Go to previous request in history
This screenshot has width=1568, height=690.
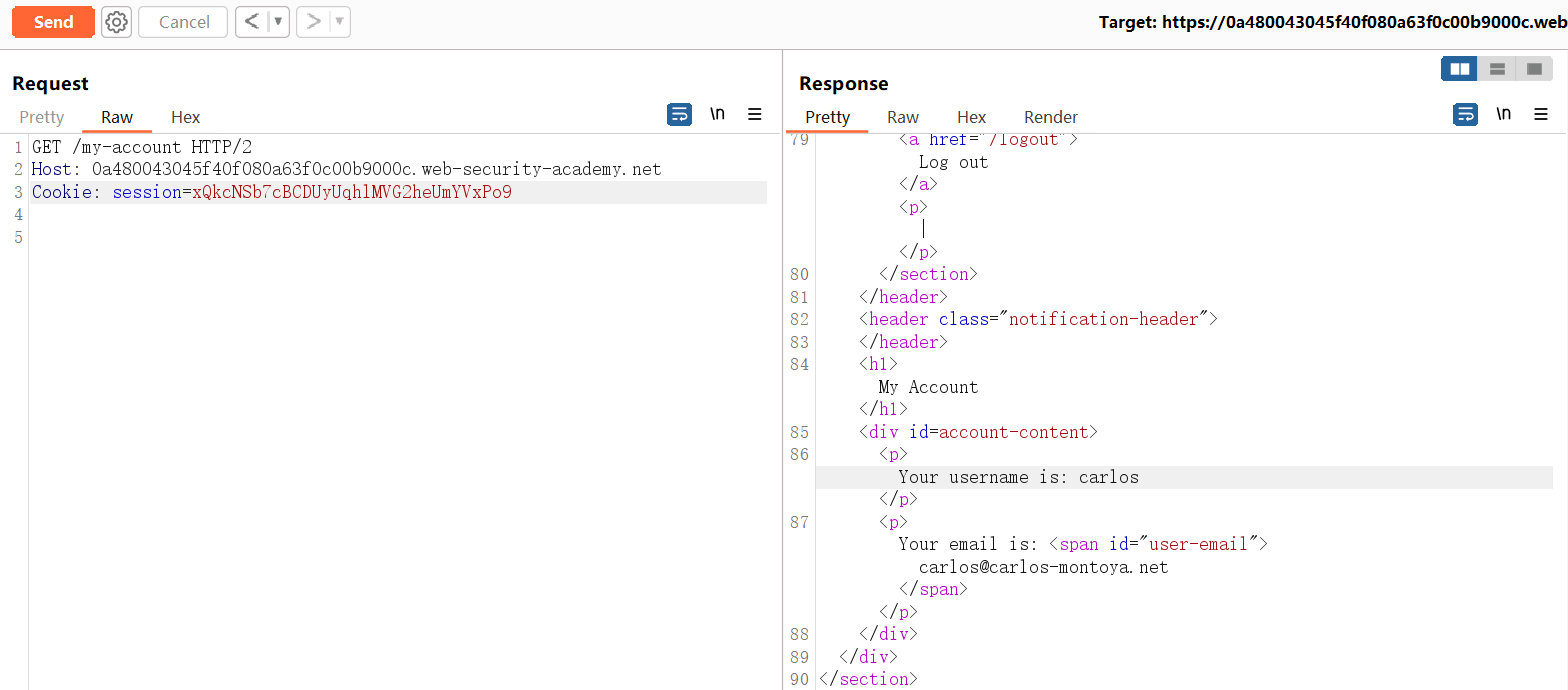[252, 22]
